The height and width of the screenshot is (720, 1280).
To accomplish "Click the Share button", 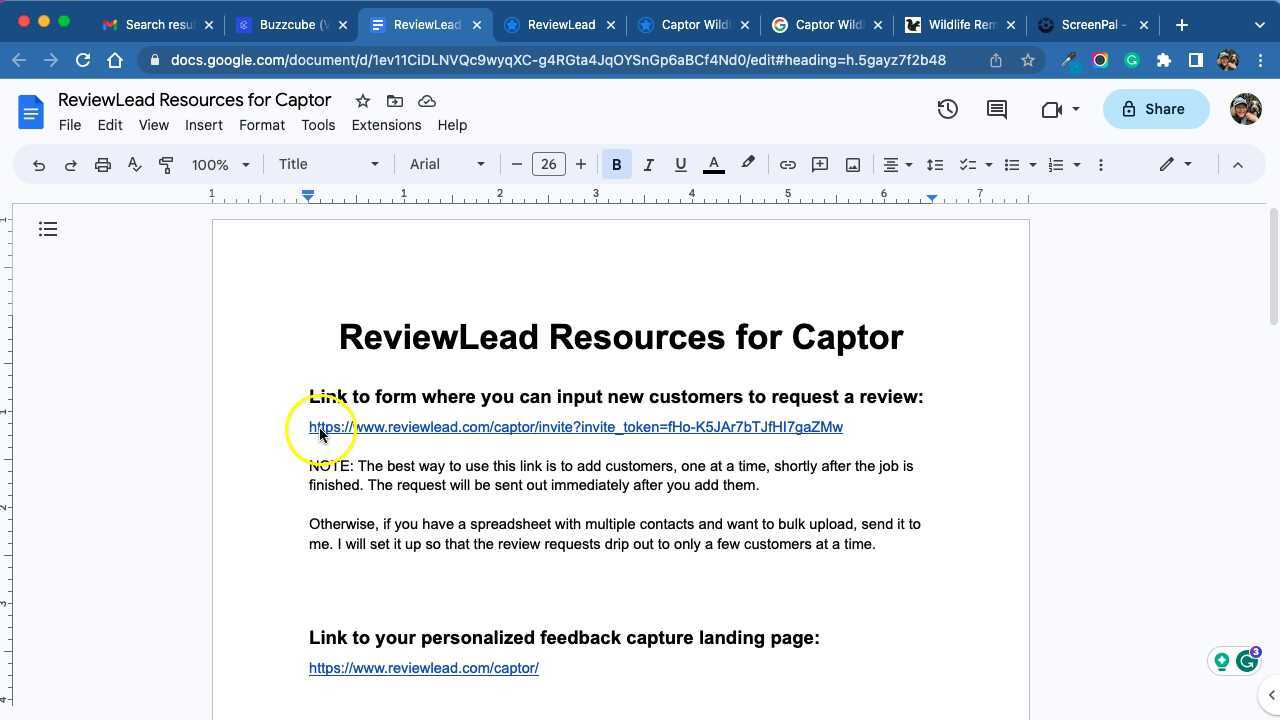I will point(1153,109).
